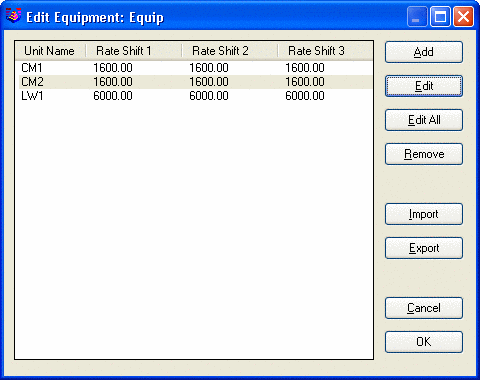Sort by Rate Shift 1 column header
This screenshot has height=380, width=480.
point(134,51)
